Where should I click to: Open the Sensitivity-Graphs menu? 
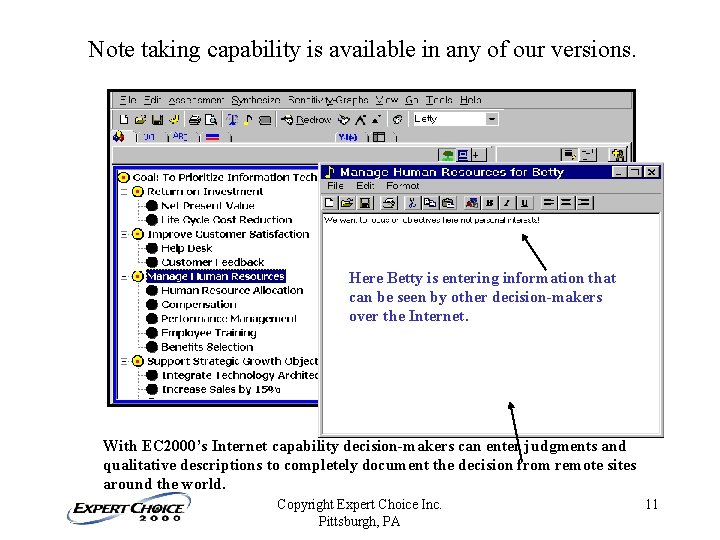[x=328, y=100]
